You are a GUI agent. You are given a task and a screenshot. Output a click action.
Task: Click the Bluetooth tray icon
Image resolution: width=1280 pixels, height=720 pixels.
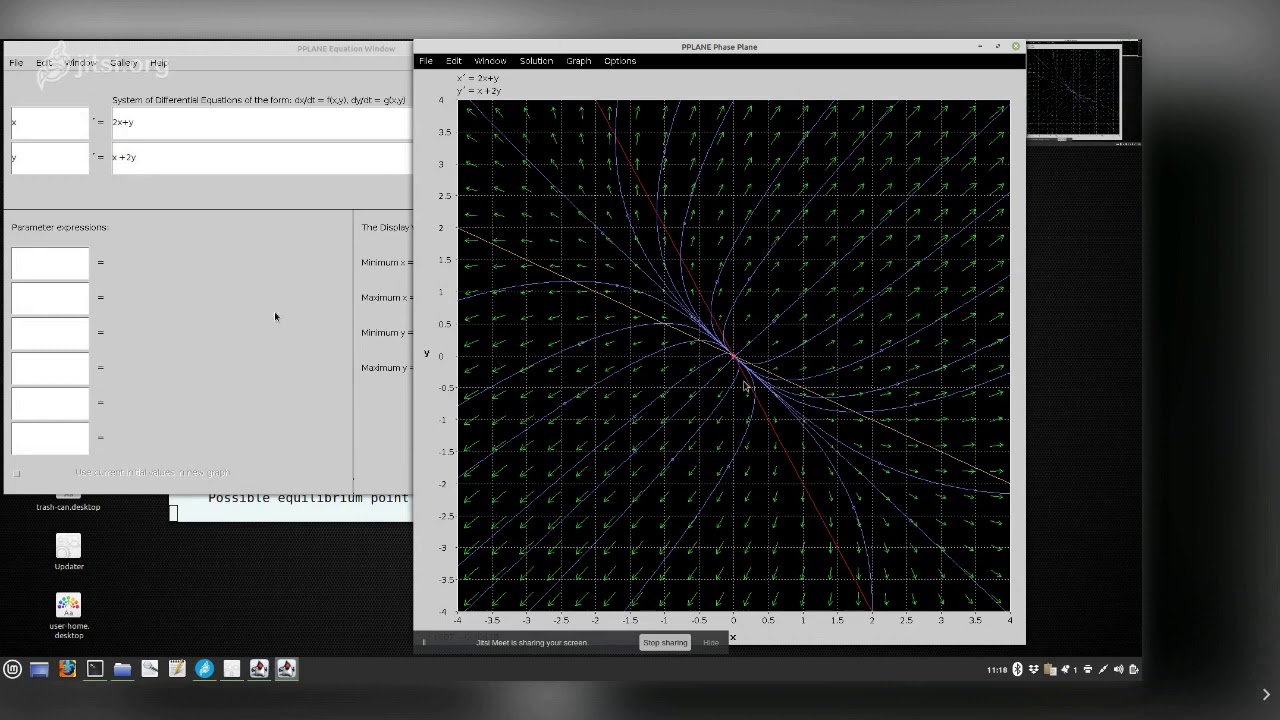1018,670
